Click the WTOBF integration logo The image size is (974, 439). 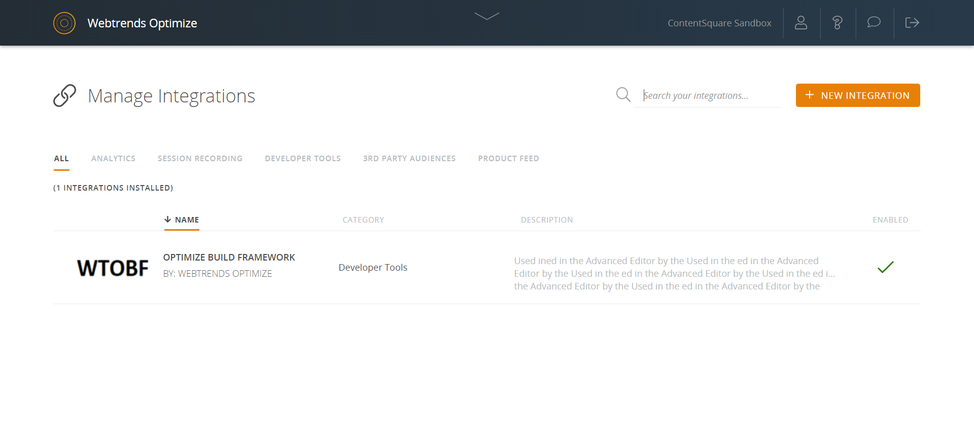112,268
